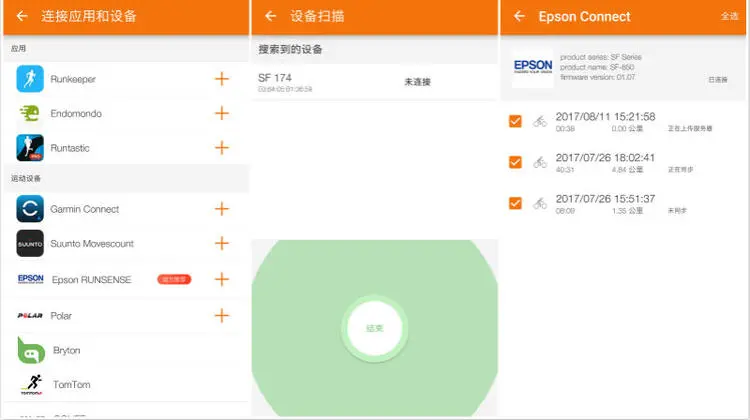Uncheck the 2017/08/11 15:21:58 activity
Screen dimensions: 750x420
(x=515, y=122)
